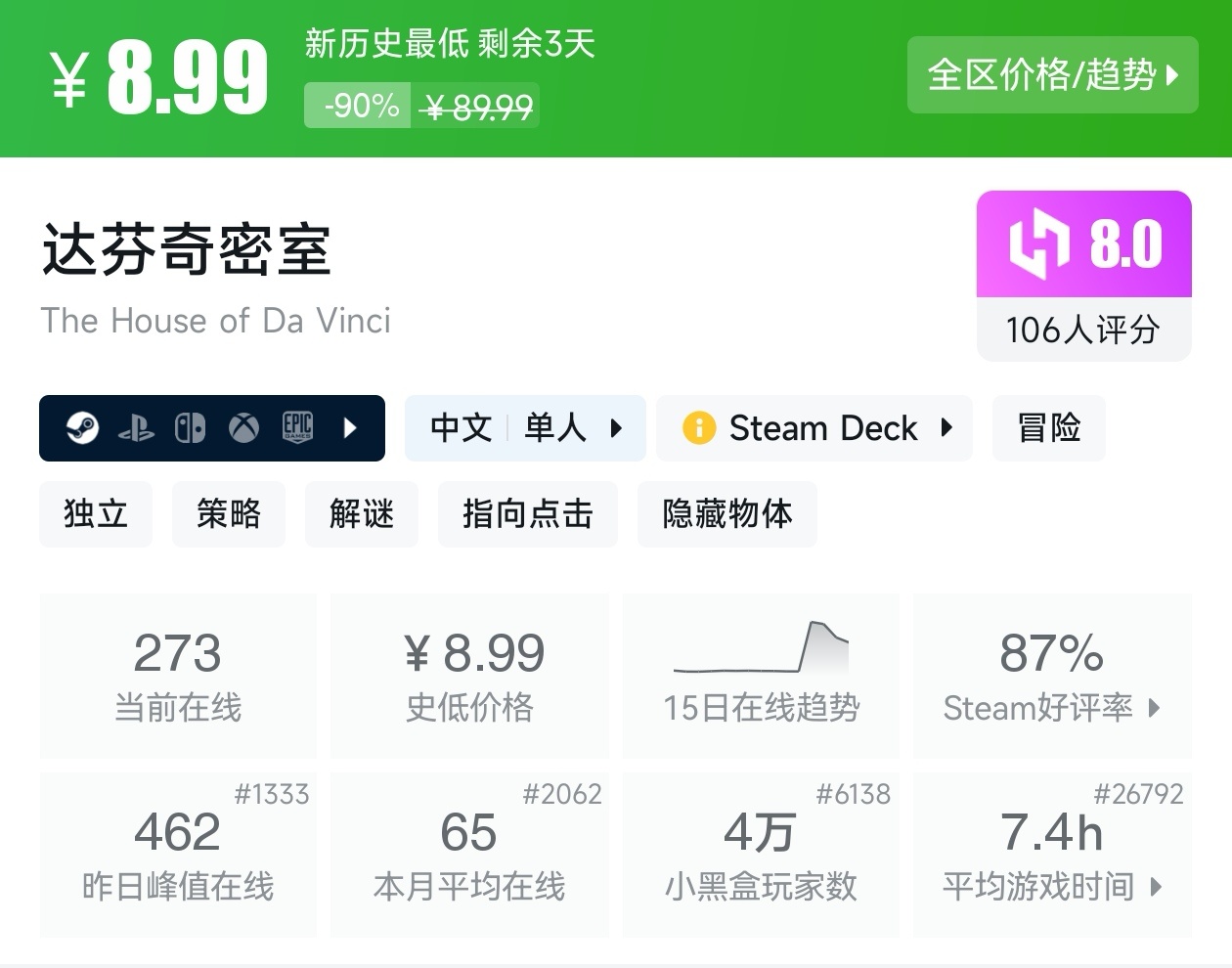Expand the Steam Deck compatibility details
The width and height of the screenshot is (1232, 968).
[x=946, y=428]
